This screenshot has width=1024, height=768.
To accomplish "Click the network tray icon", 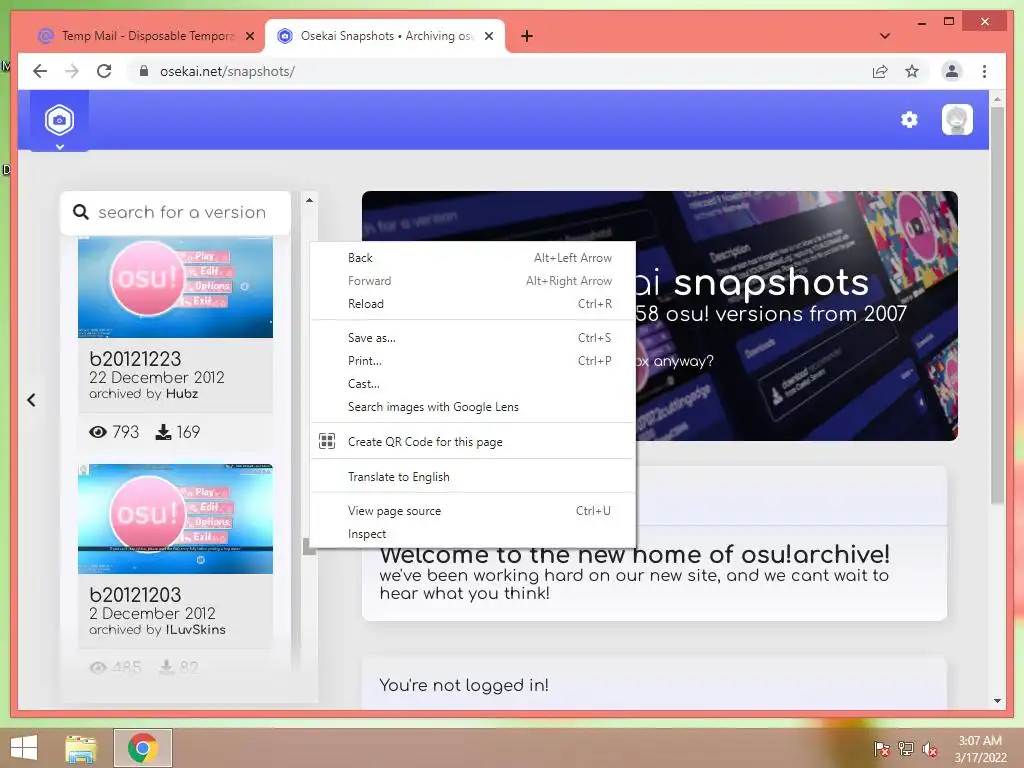I will (906, 749).
